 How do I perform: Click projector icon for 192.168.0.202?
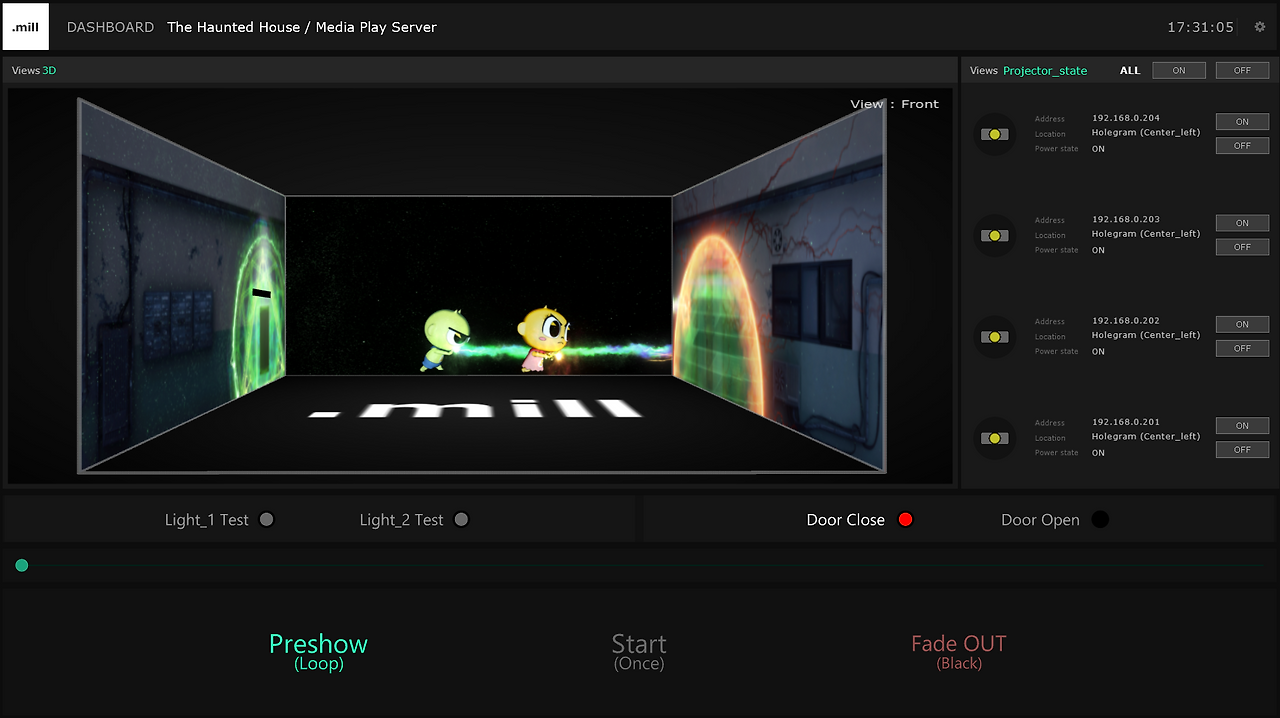click(x=994, y=337)
